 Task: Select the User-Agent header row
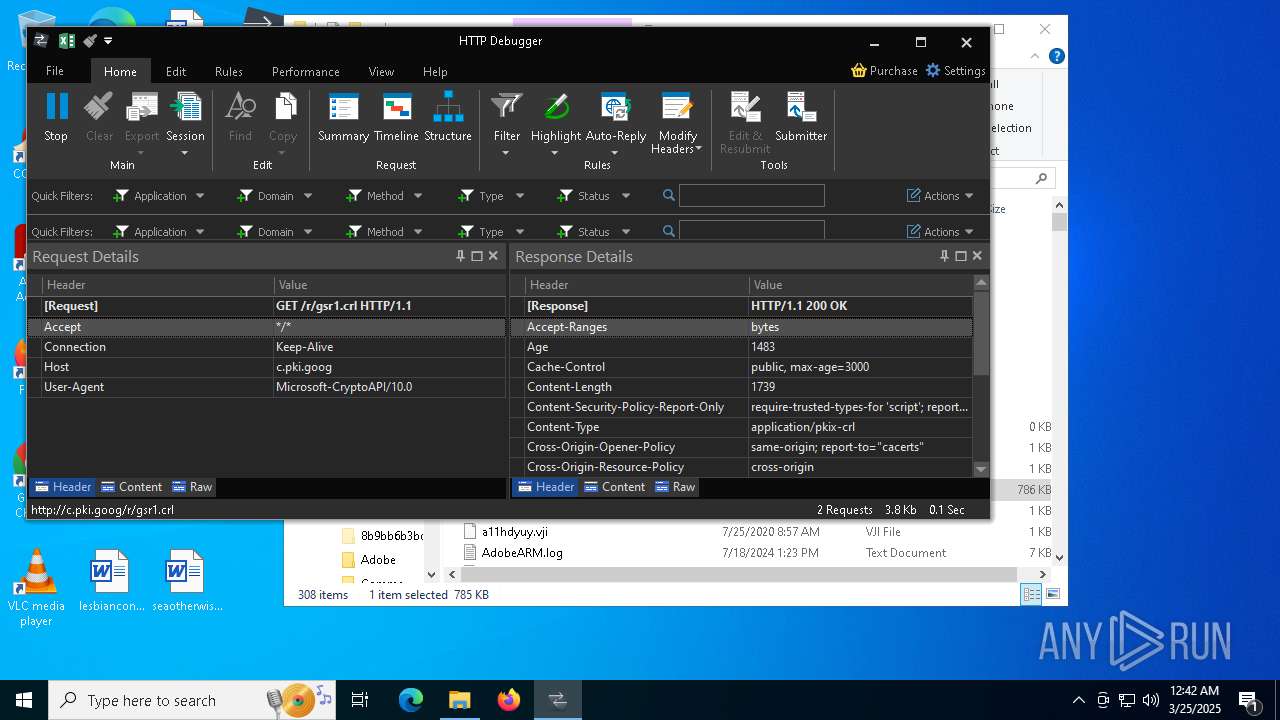point(267,387)
